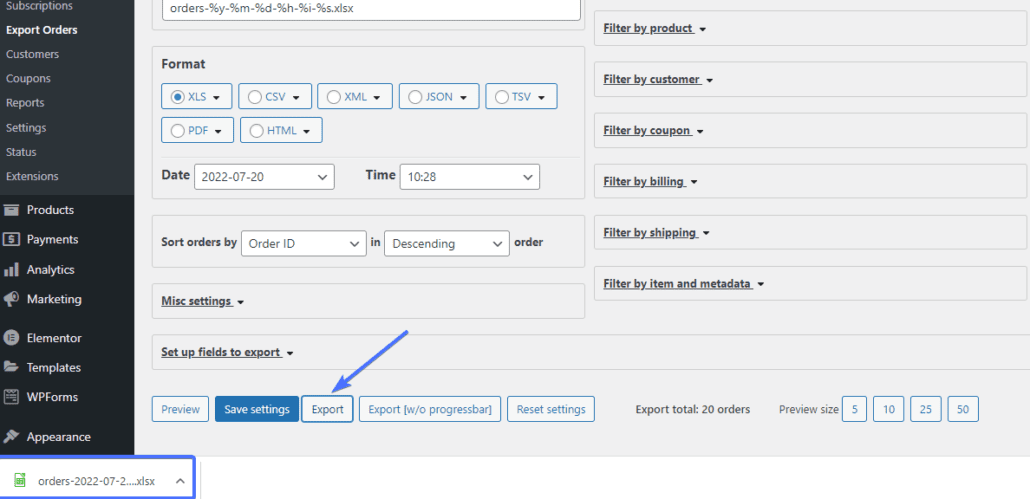This screenshot has width=1030, height=499.
Task: Open Customers submenu item
Action: coord(32,54)
